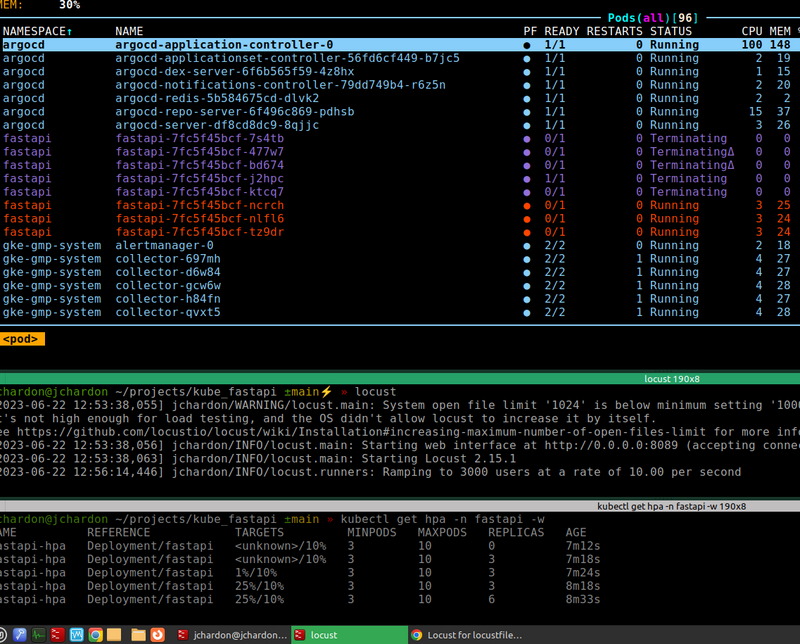
Task: Select the collector-d6w84 pod row
Action: coord(400,272)
